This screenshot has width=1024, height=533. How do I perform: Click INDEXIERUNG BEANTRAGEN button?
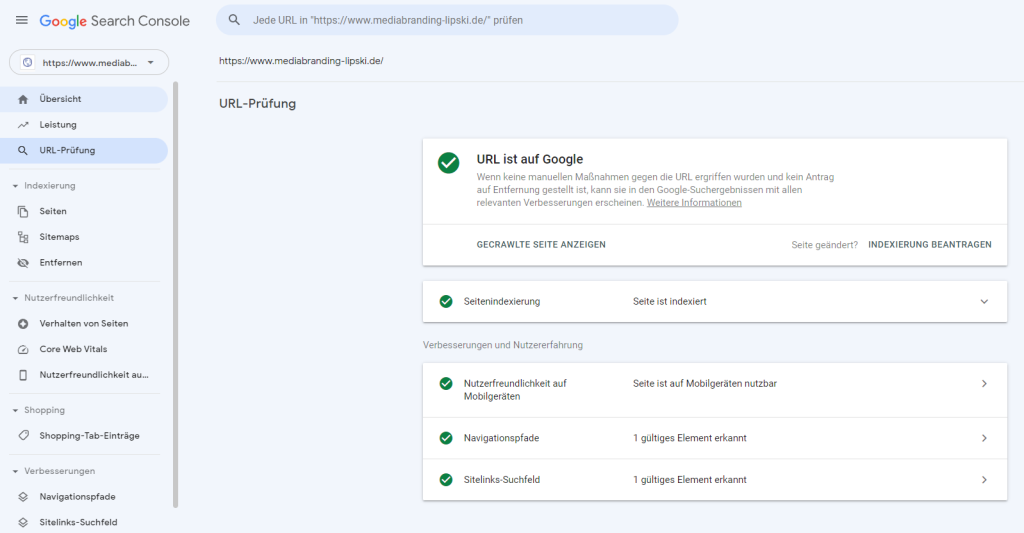click(929, 244)
